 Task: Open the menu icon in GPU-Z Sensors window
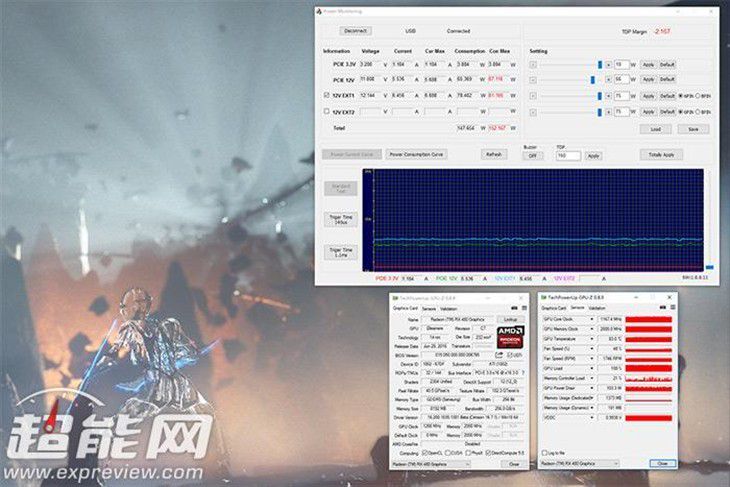click(672, 307)
